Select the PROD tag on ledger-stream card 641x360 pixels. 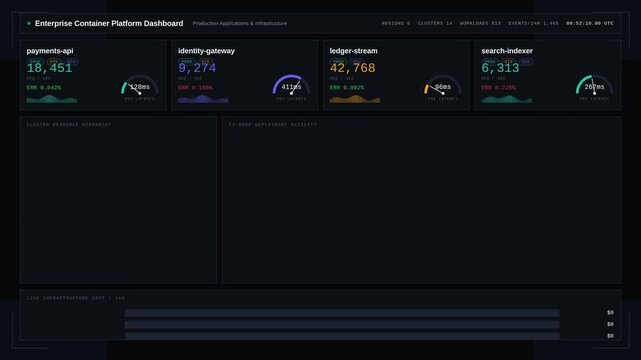click(338, 61)
